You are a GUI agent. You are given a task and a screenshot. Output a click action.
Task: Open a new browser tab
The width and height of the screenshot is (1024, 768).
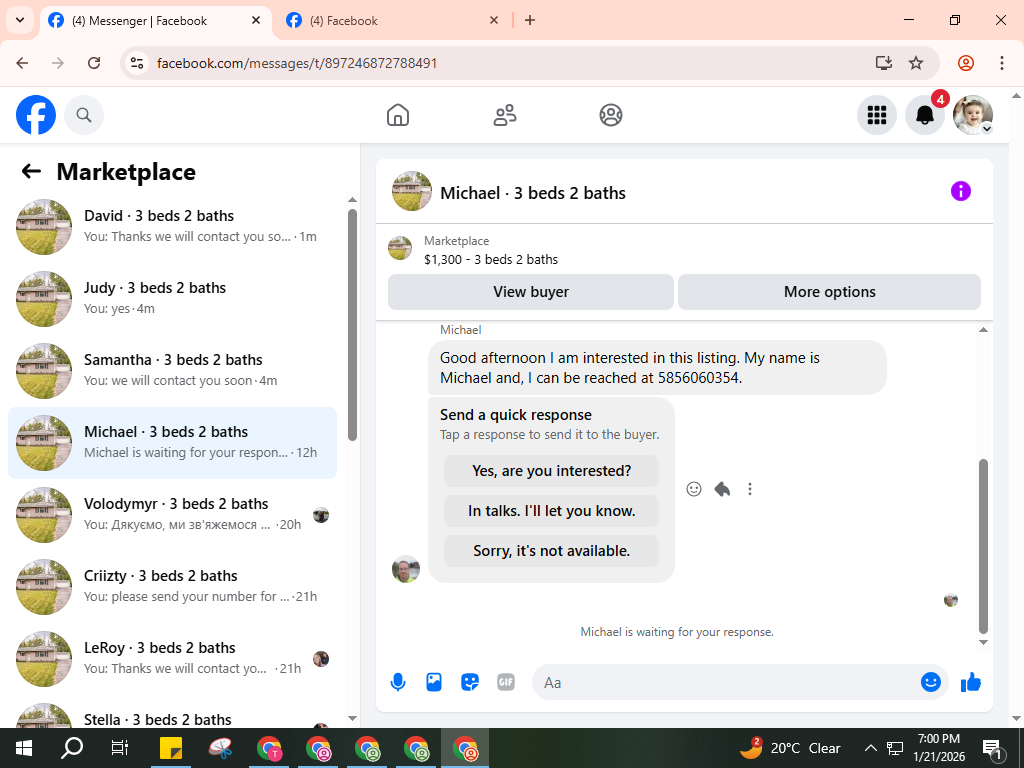tap(530, 21)
